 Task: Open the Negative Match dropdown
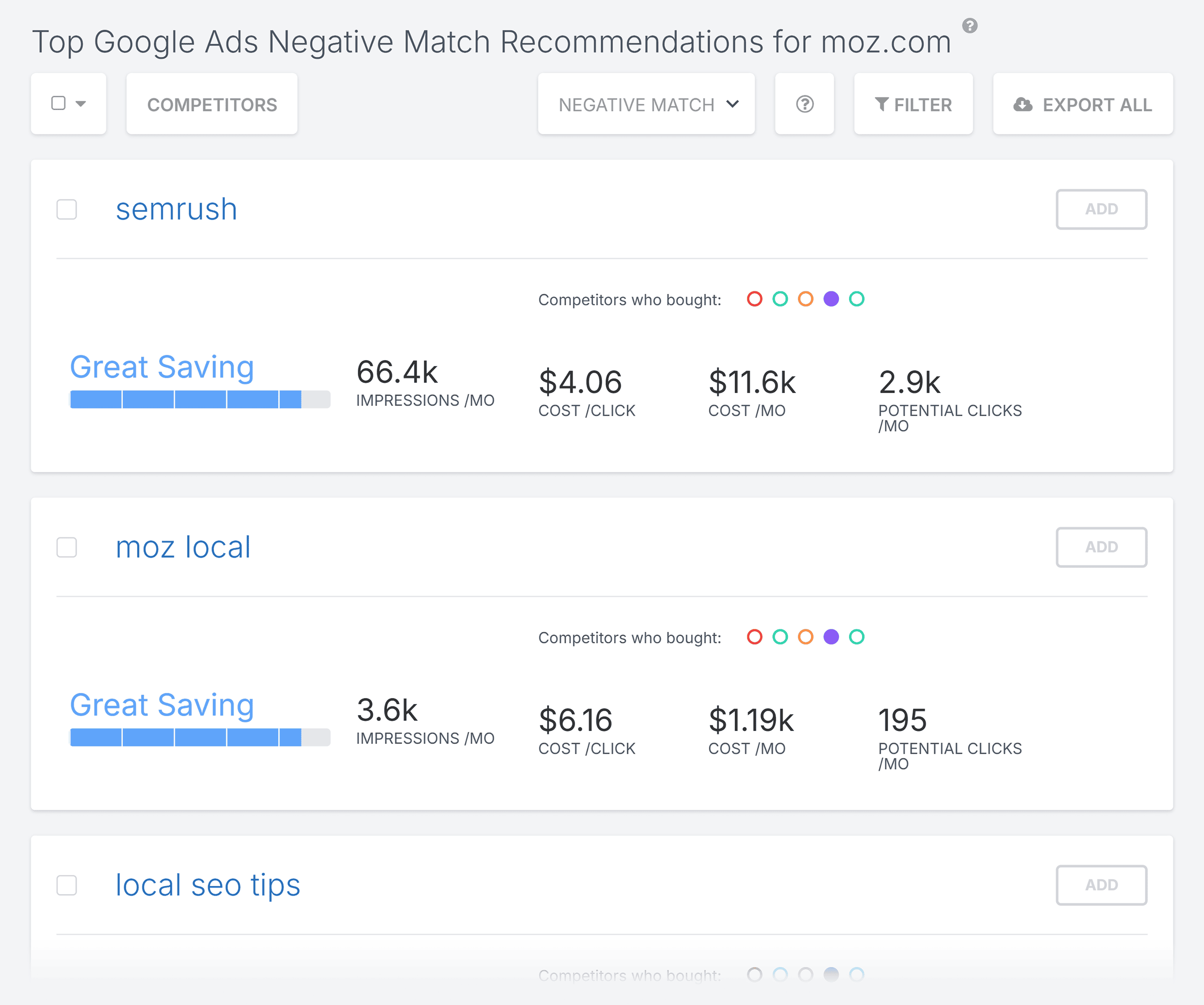pos(646,104)
